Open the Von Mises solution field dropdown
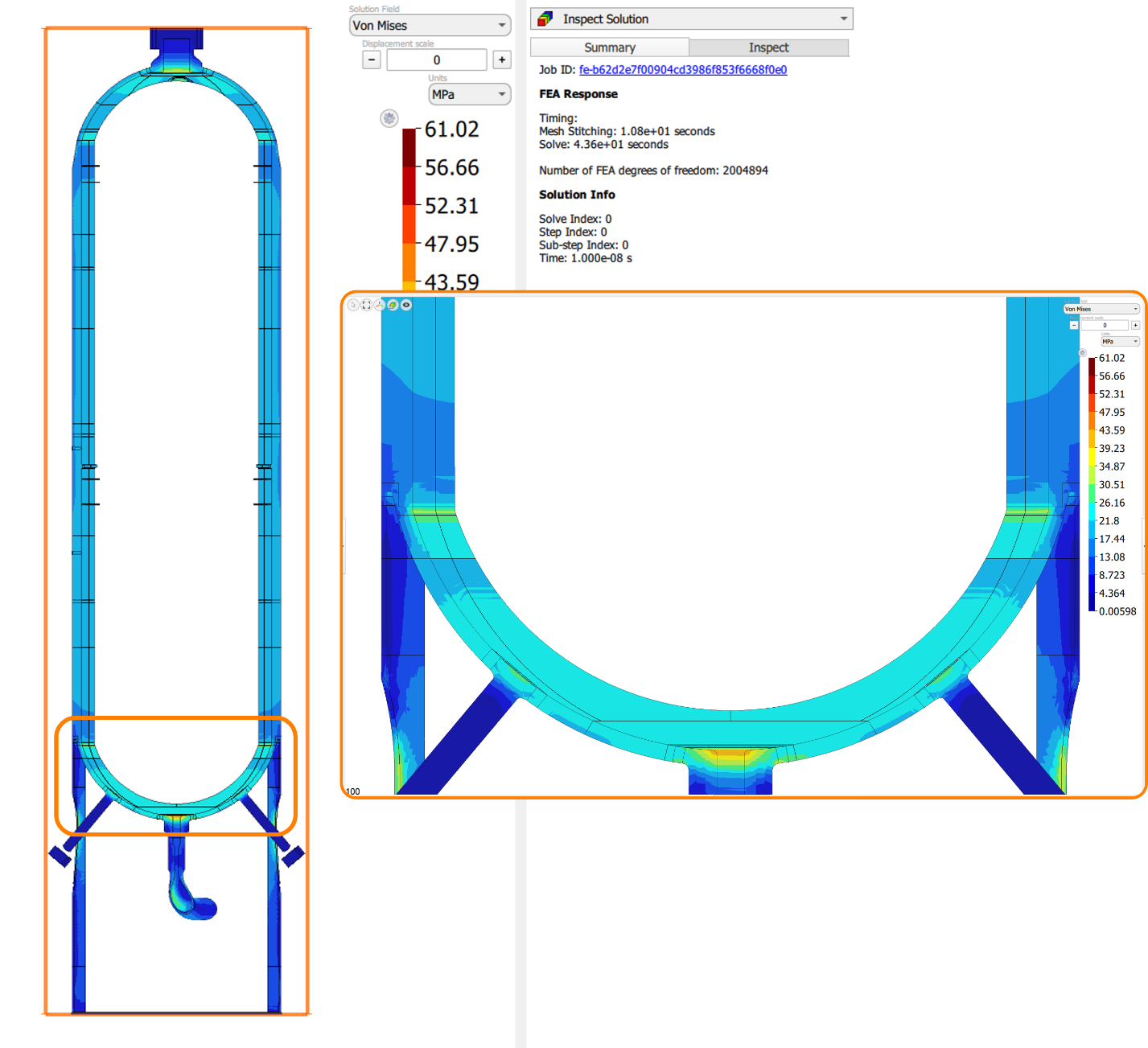 pos(430,26)
